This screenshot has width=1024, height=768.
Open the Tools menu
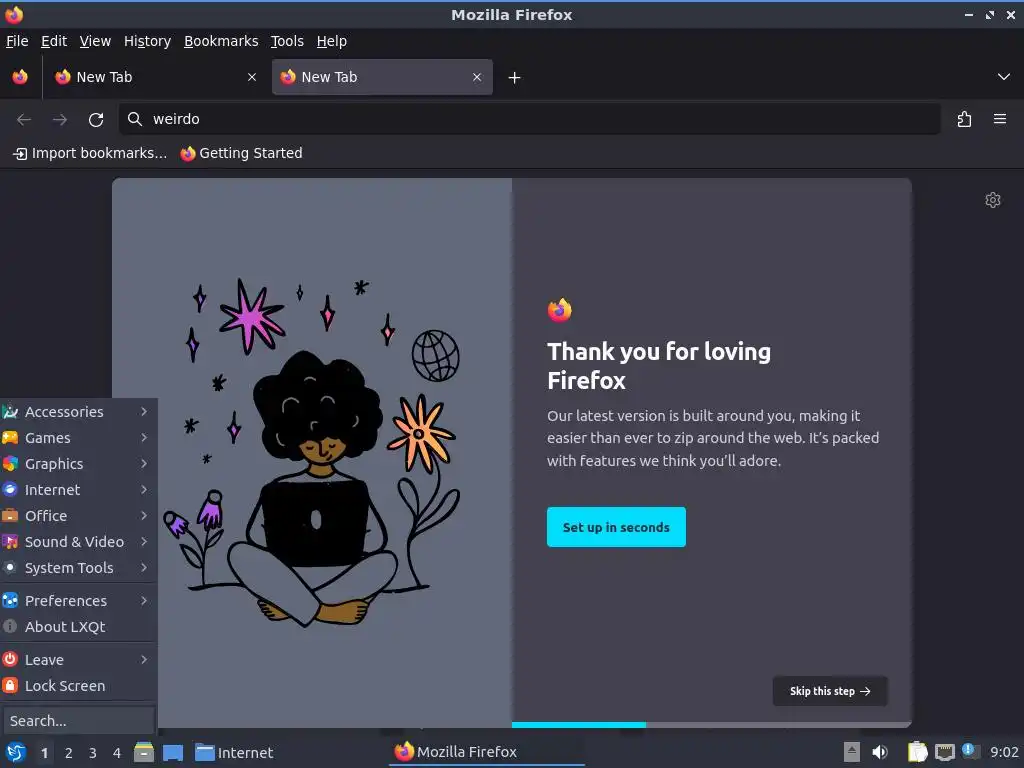coord(287,41)
